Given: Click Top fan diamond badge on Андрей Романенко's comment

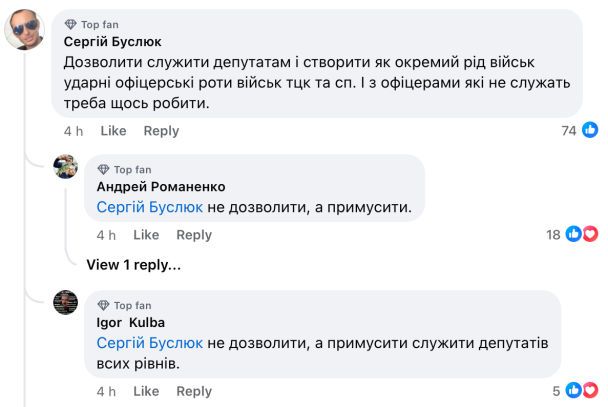Looking at the screenshot, I should coord(102,170).
